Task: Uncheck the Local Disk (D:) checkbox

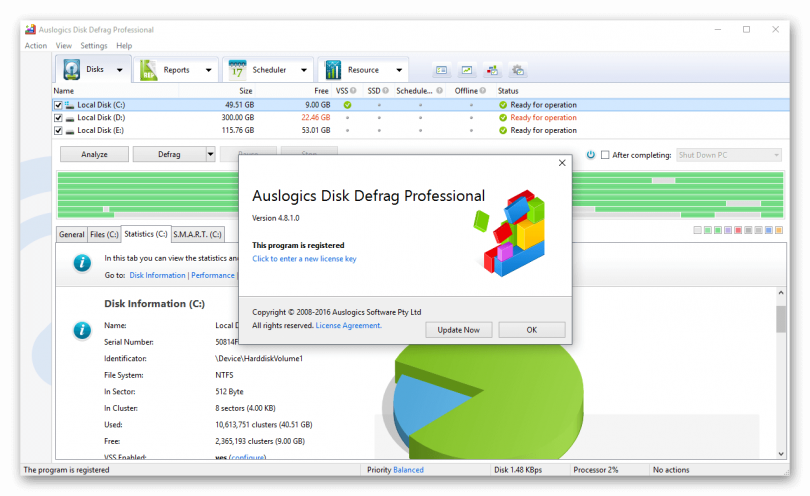Action: 58,118
